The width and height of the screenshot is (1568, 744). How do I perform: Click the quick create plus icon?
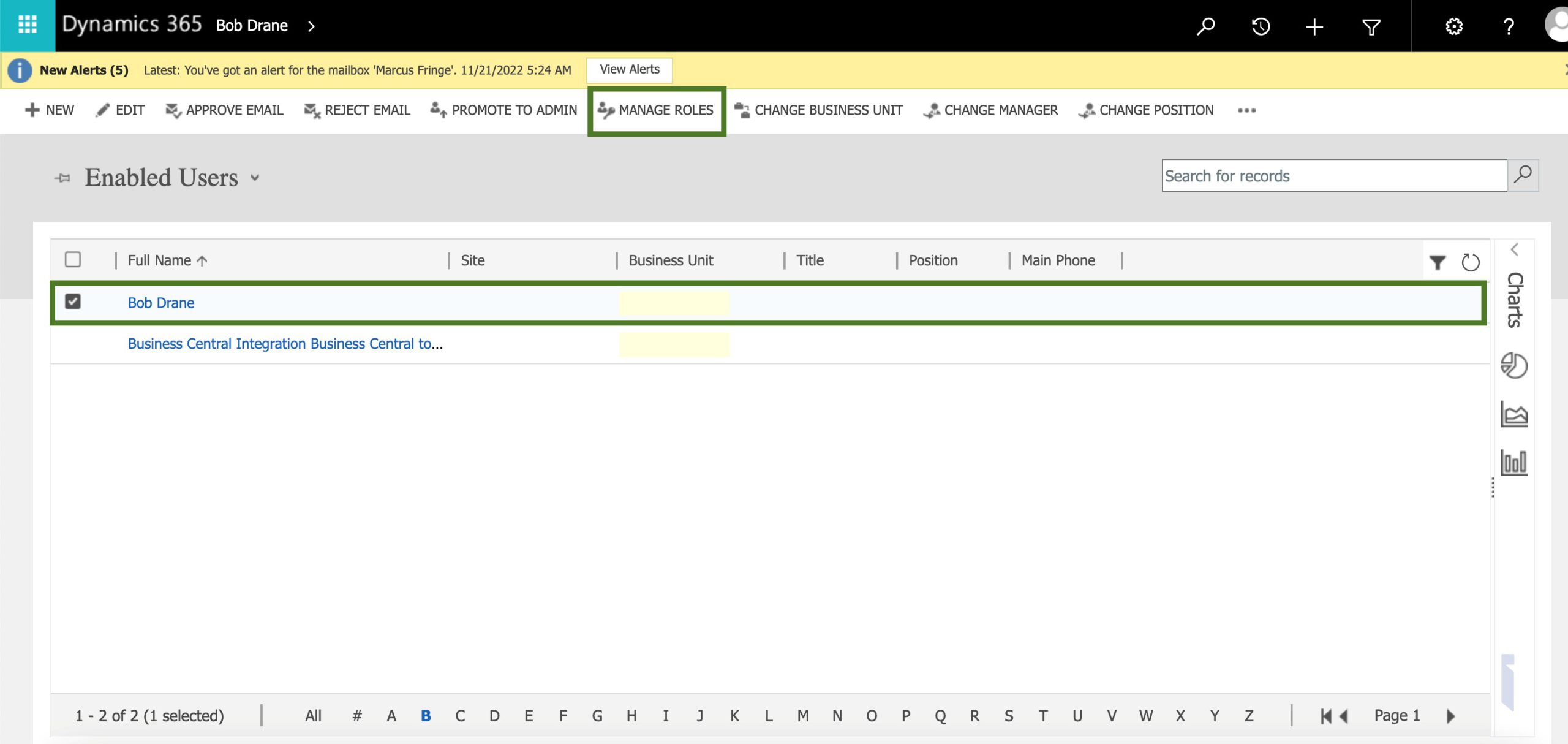(1314, 26)
